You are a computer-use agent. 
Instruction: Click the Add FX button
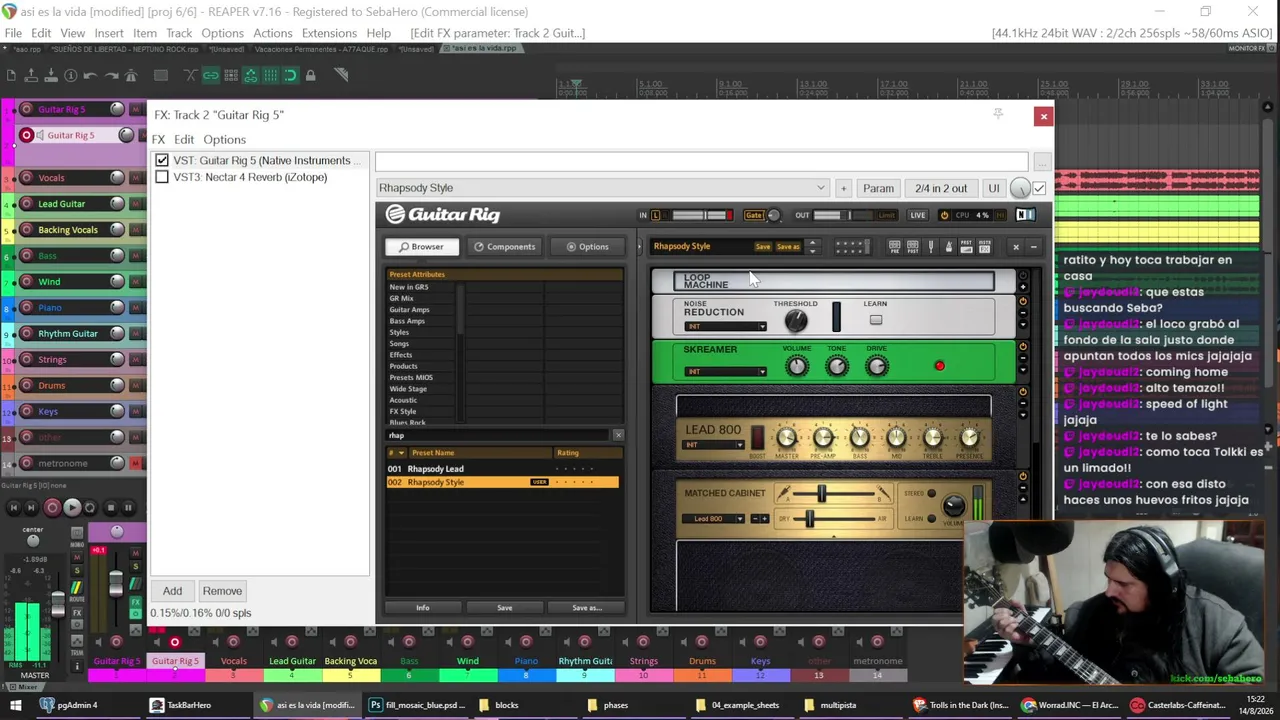[172, 591]
